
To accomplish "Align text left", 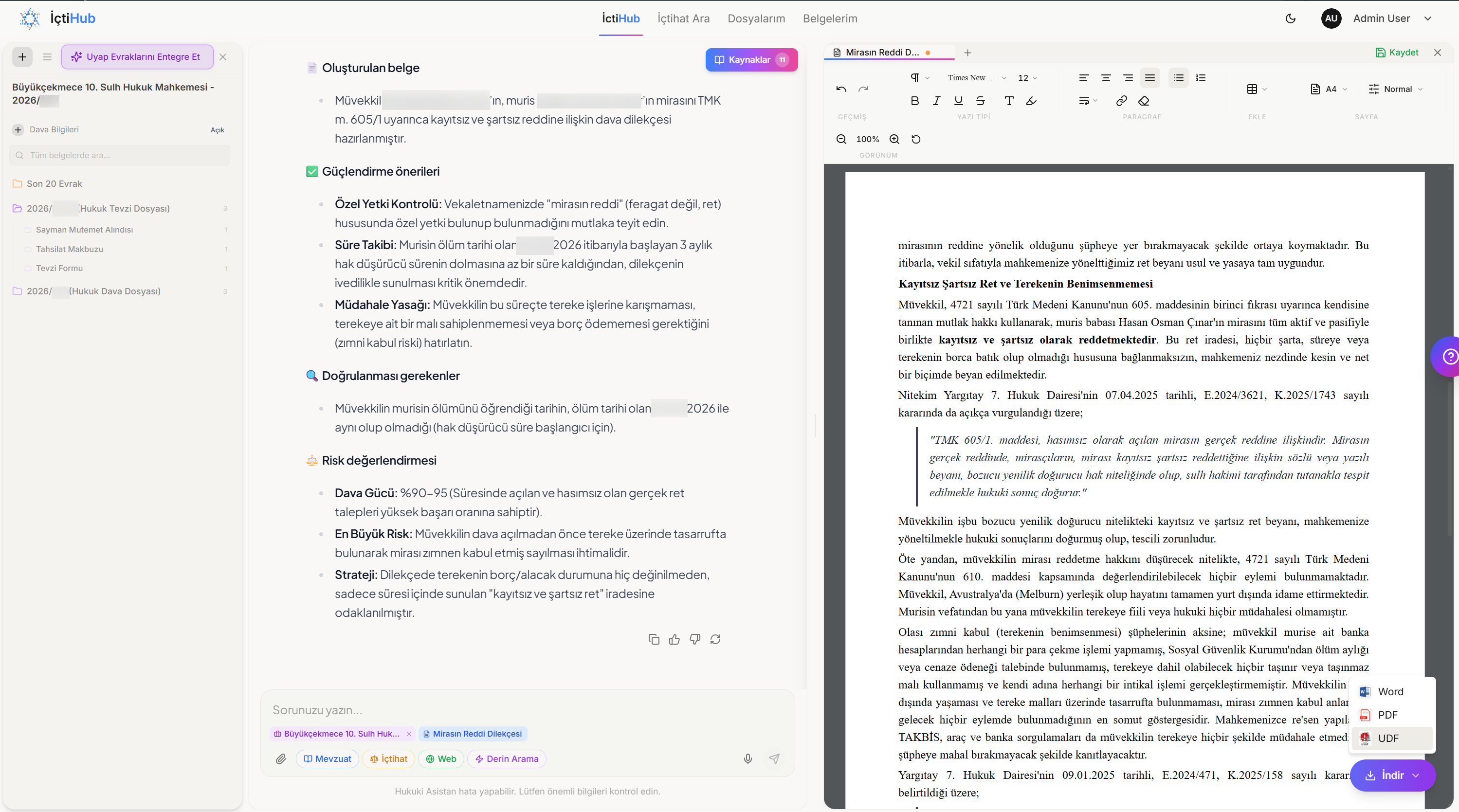I will coord(1083,77).
